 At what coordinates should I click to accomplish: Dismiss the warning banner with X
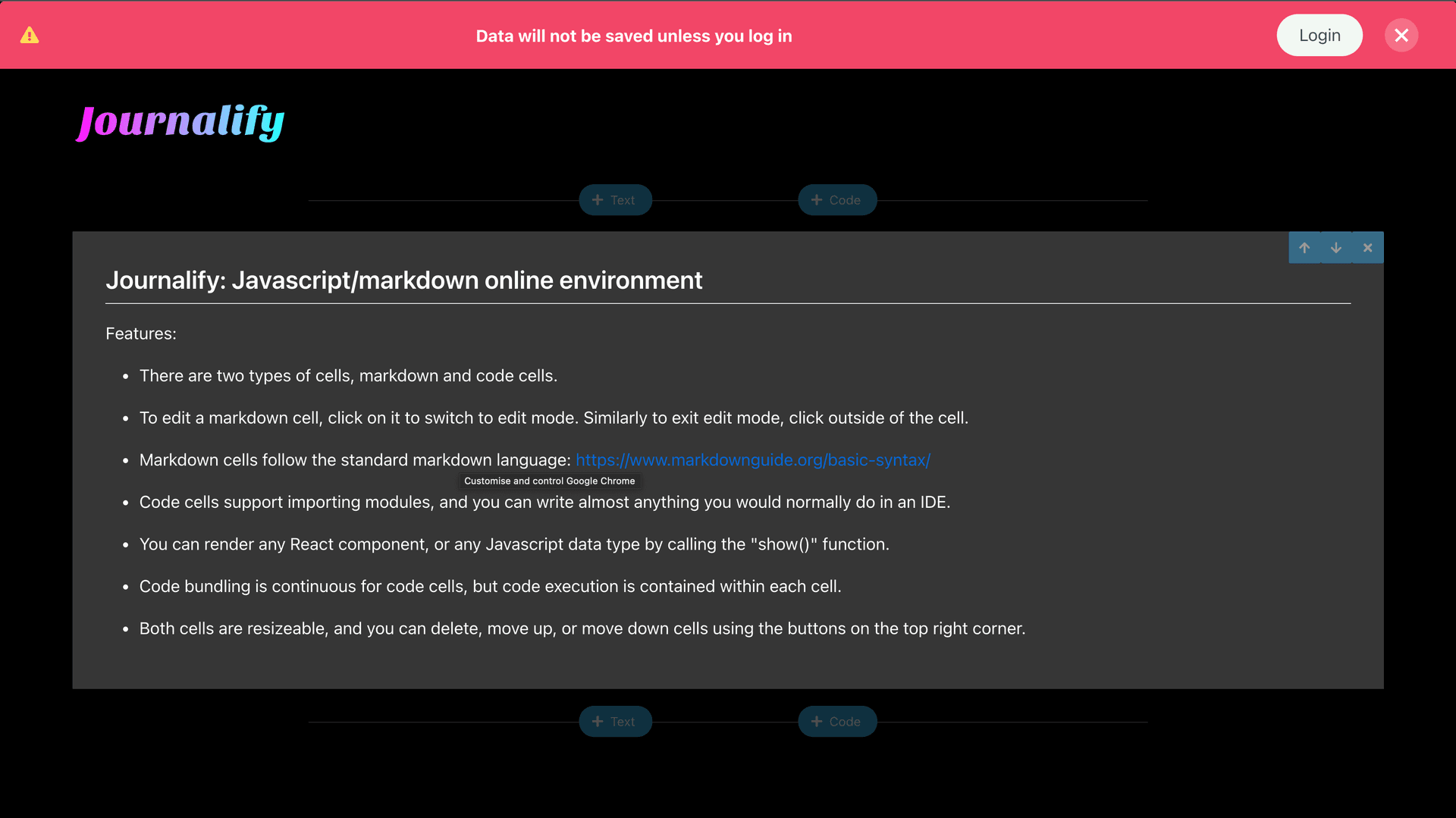coord(1401,36)
